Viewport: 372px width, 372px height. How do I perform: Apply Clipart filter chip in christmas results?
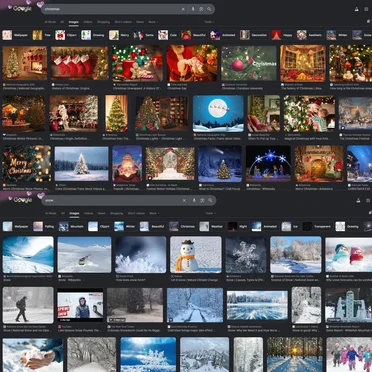(66, 35)
